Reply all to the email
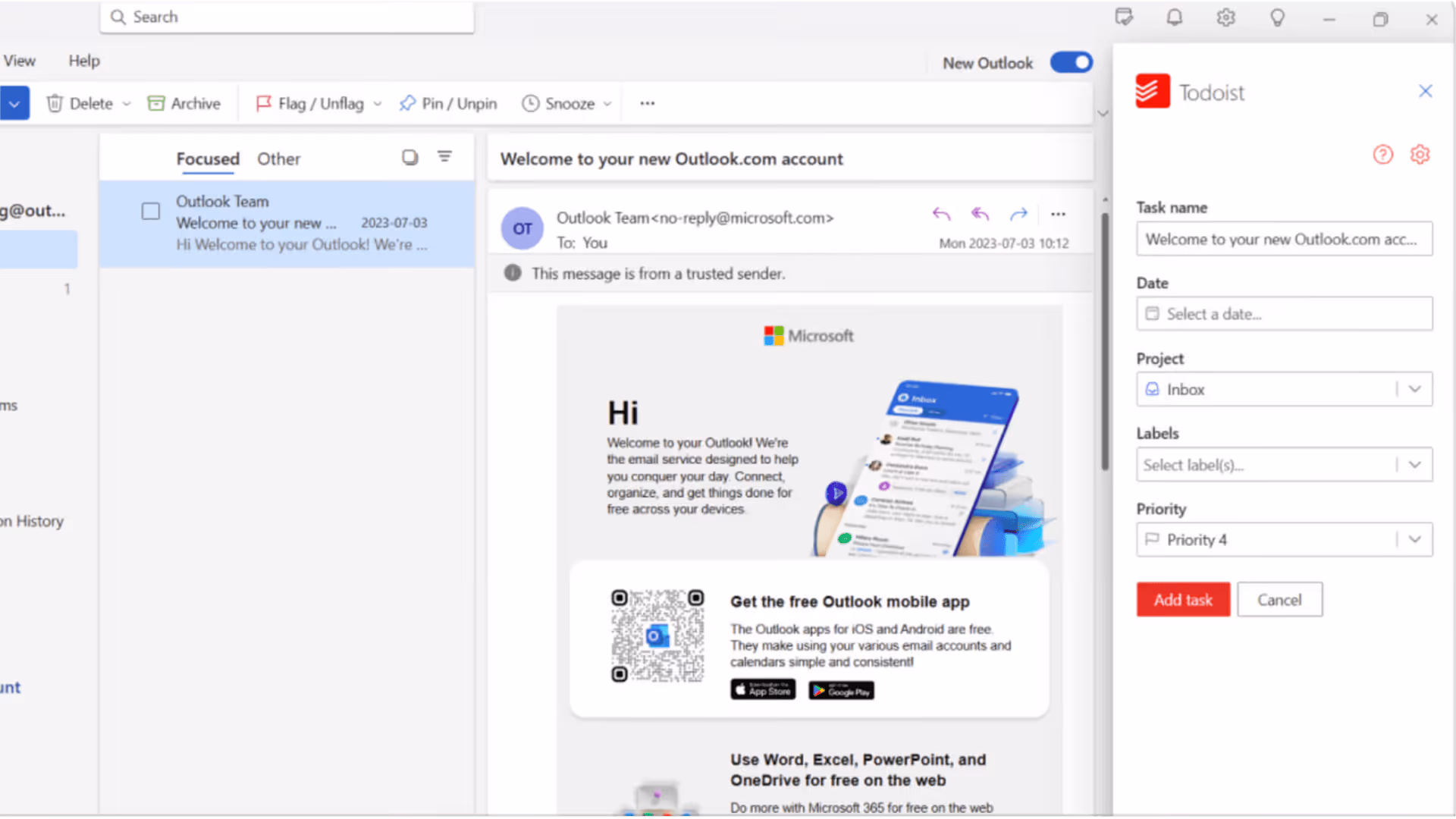The width and height of the screenshot is (1456, 819). point(980,215)
